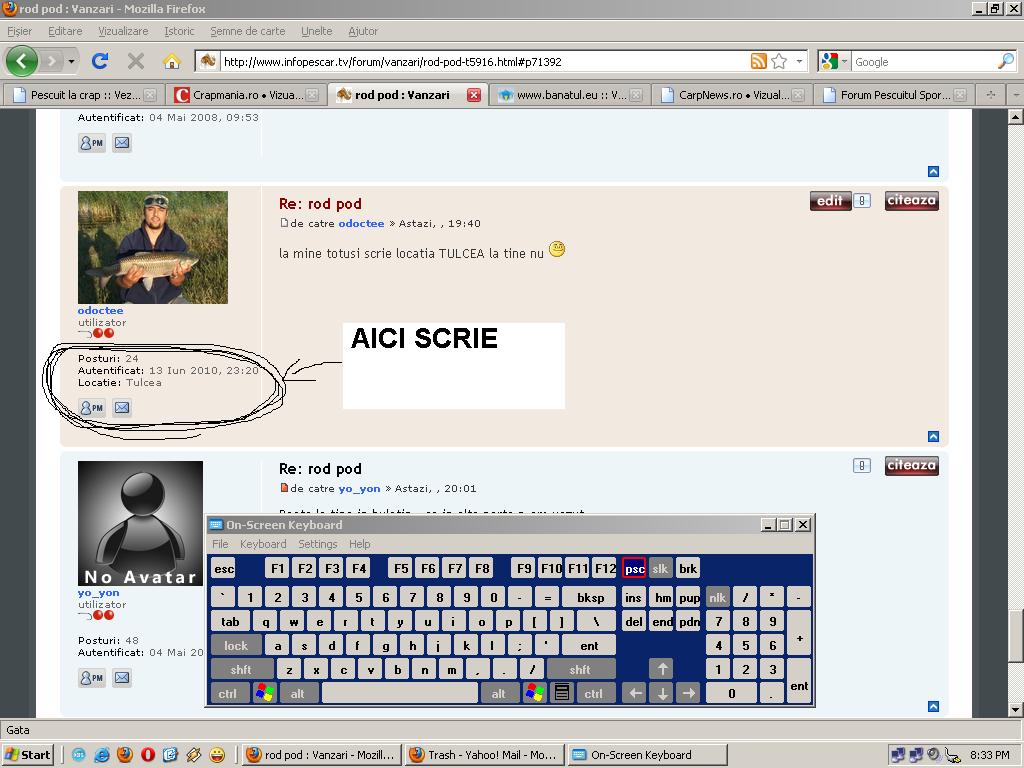Click the back navigation arrow button
The width and height of the screenshot is (1024, 768).
pos(21,61)
